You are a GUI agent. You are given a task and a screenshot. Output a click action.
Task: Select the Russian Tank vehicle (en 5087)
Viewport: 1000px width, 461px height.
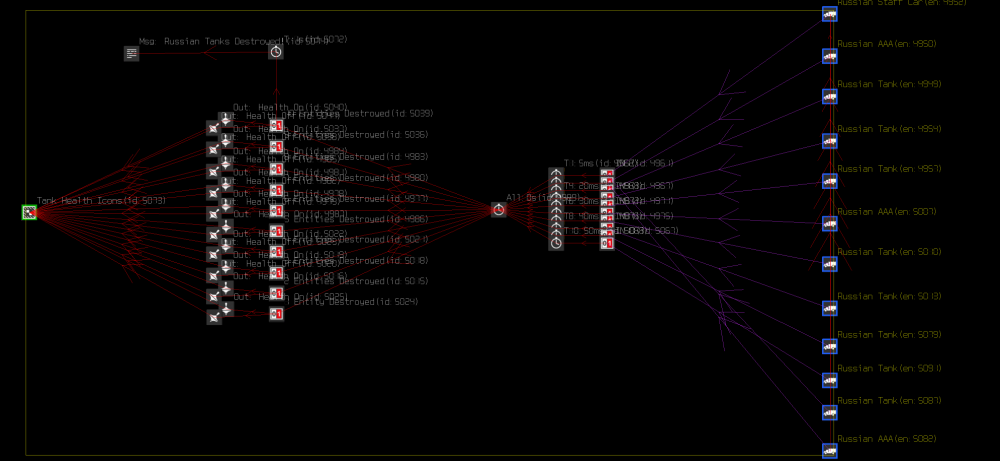[x=829, y=413]
